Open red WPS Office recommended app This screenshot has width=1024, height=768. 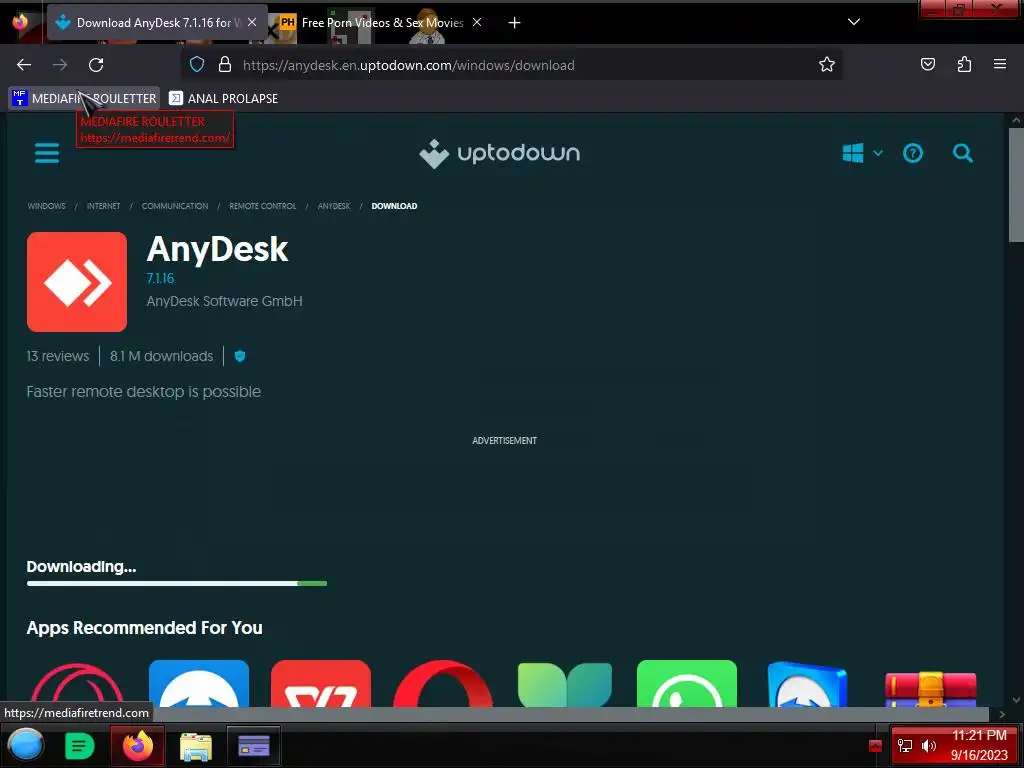tap(321, 684)
